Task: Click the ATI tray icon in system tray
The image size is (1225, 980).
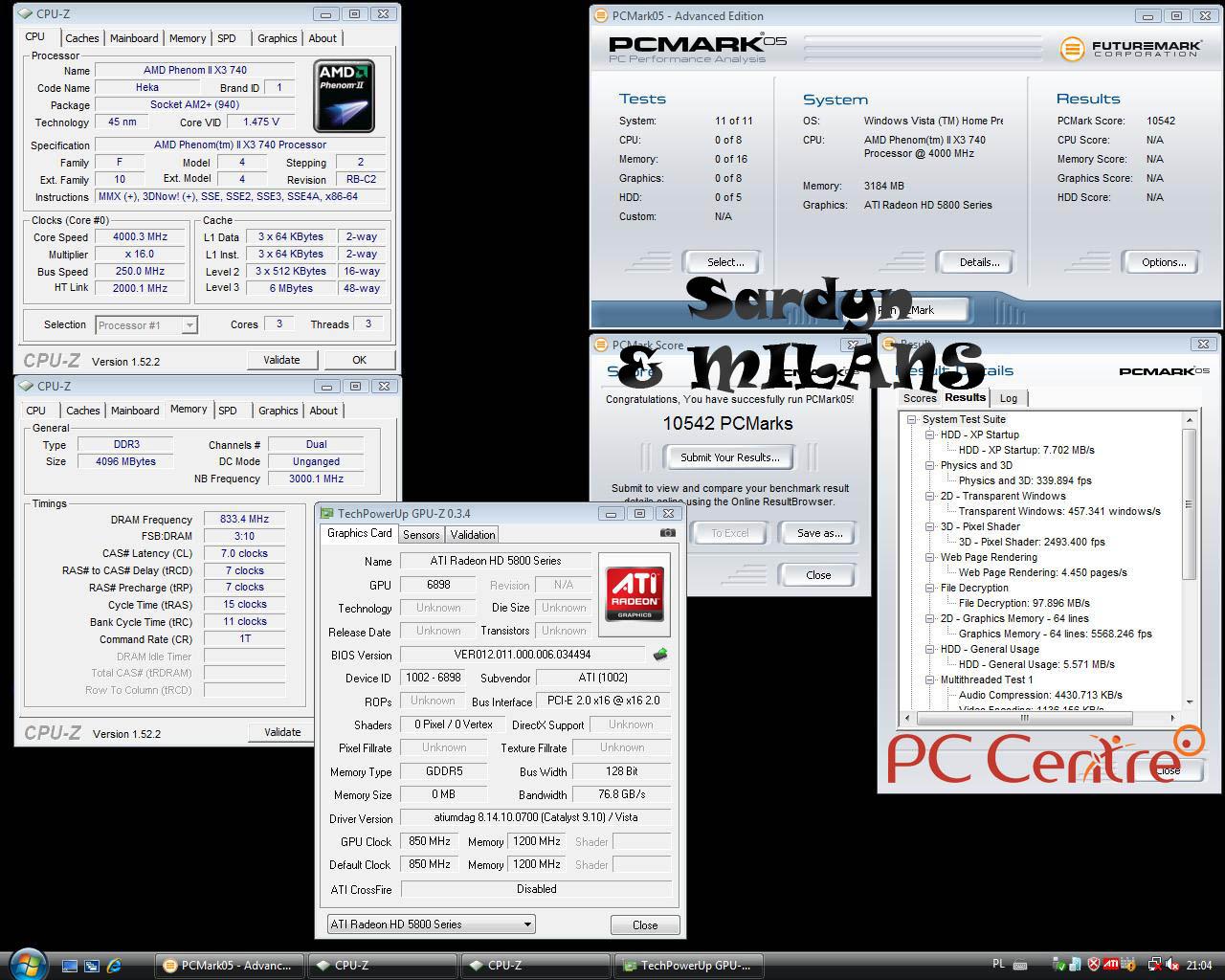Action: [x=1110, y=965]
